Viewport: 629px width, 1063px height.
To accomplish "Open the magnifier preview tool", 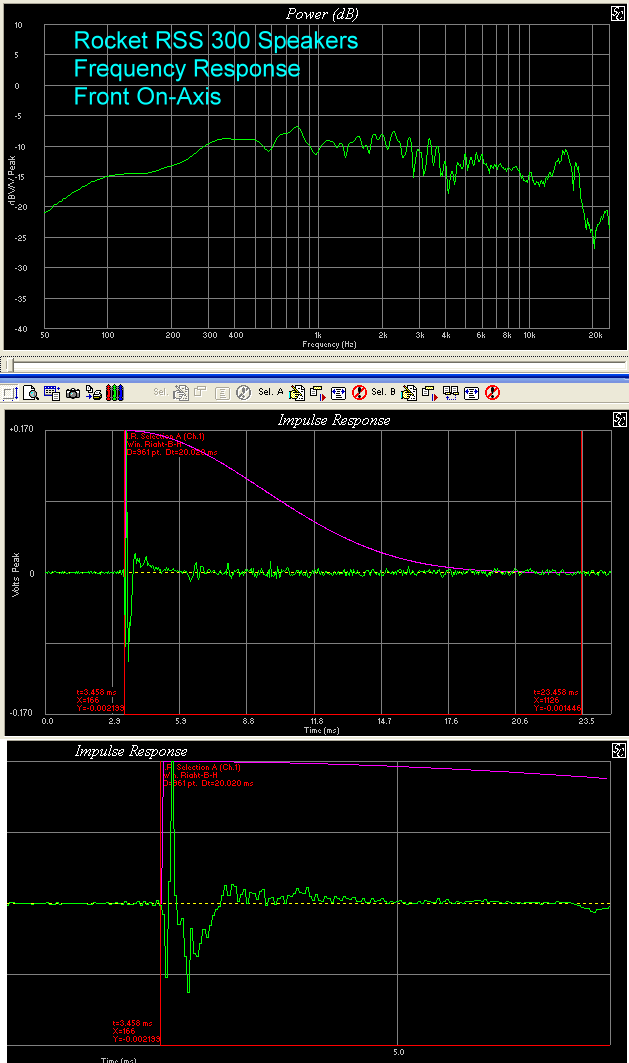I will pos(31,393).
